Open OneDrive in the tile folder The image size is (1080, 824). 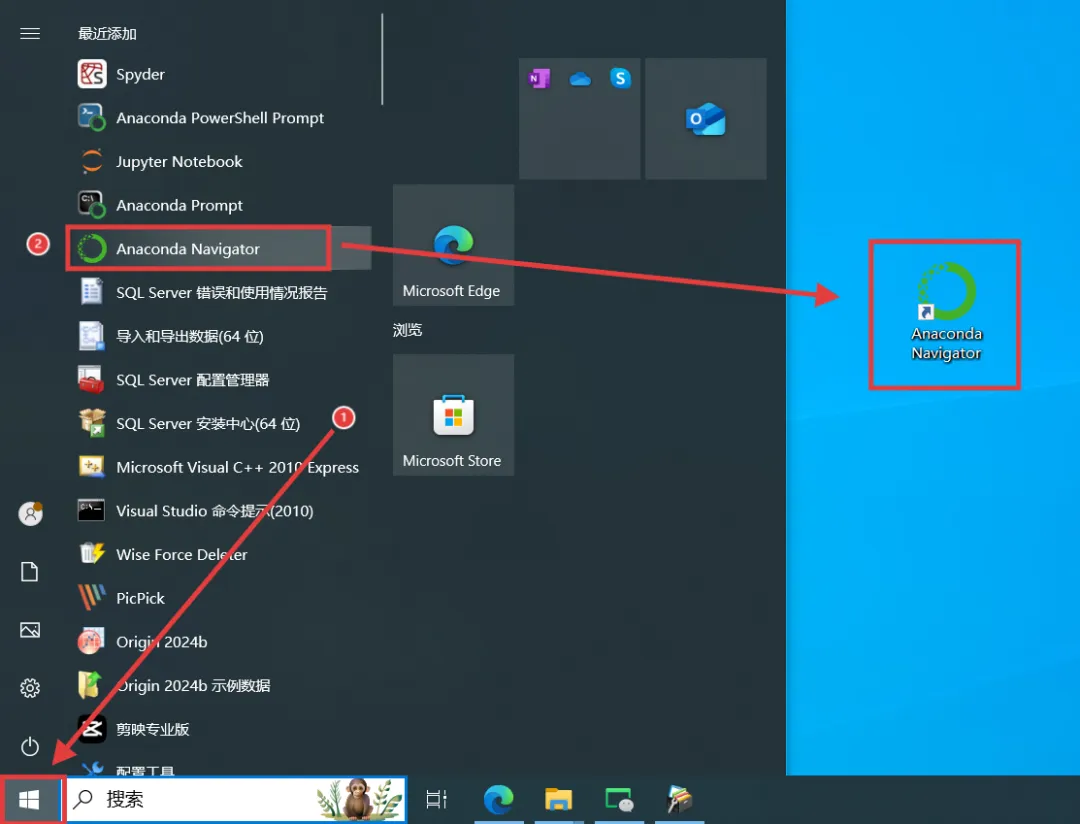coord(580,79)
